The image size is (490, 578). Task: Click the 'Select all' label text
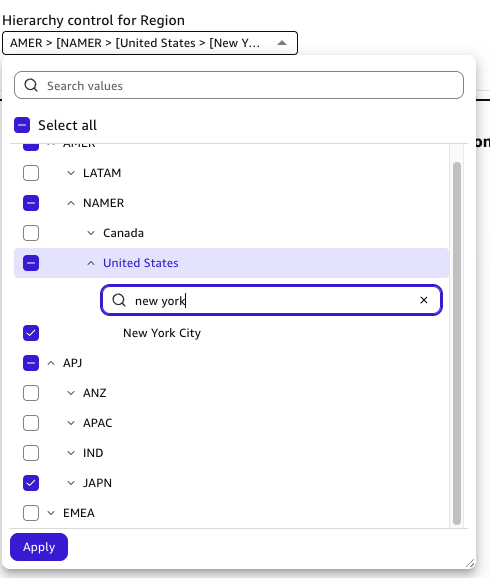pos(67,125)
